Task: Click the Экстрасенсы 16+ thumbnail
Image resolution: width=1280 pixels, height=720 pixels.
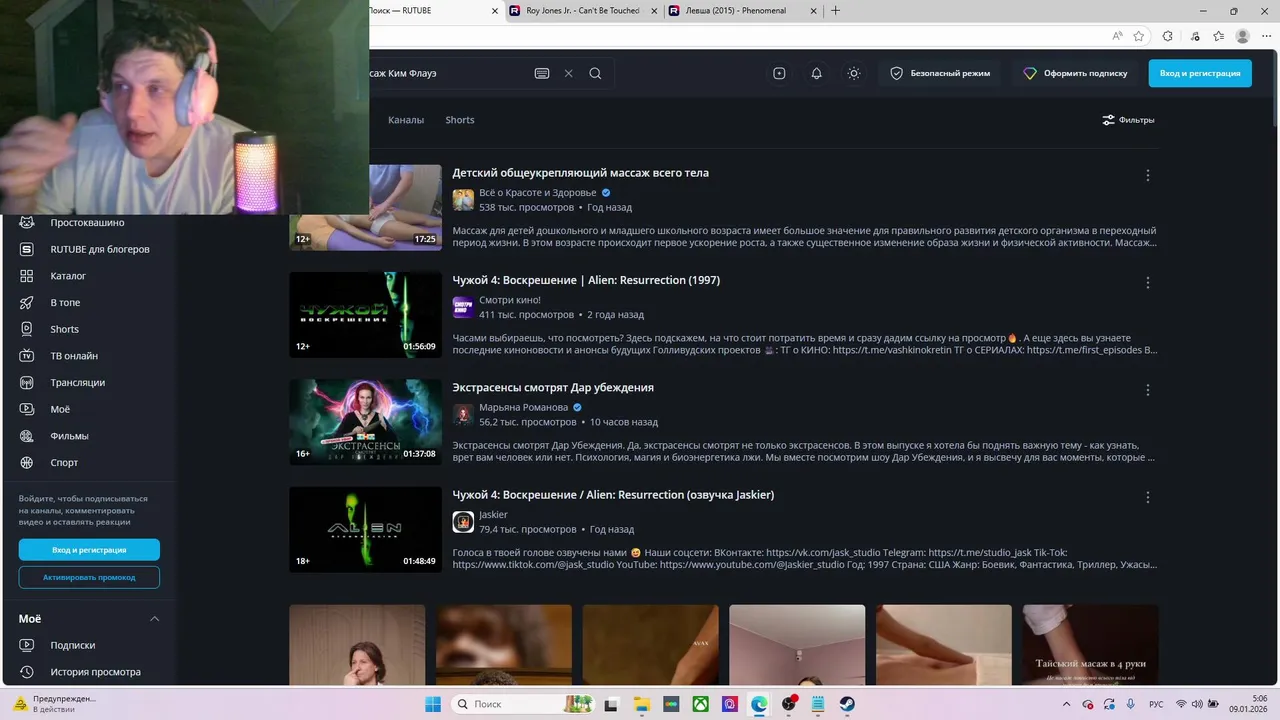Action: [365, 422]
